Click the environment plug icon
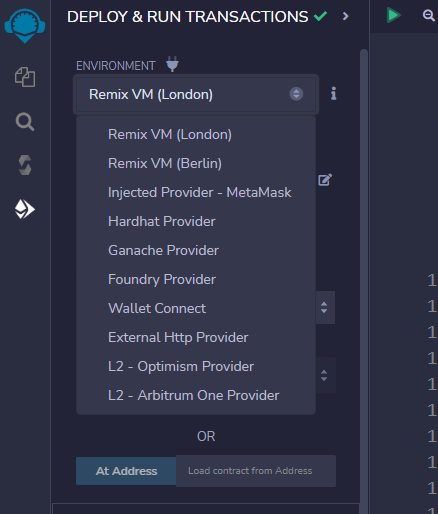438x514 pixels. [172, 64]
